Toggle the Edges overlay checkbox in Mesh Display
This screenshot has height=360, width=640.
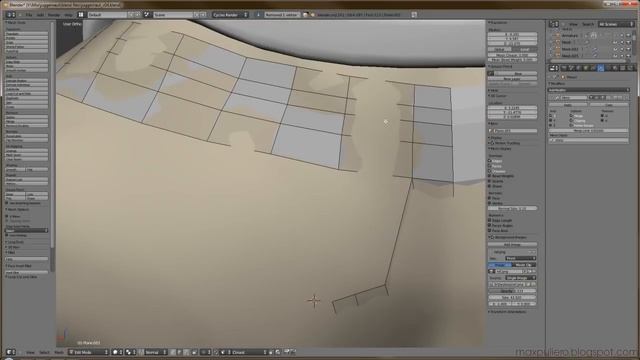point(489,161)
